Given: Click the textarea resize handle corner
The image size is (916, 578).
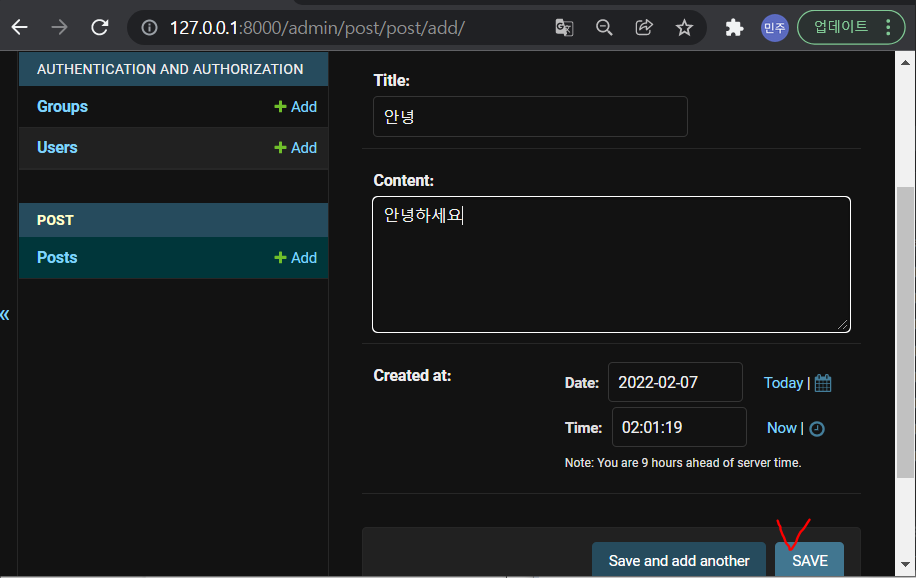Looking at the screenshot, I should (x=842, y=325).
